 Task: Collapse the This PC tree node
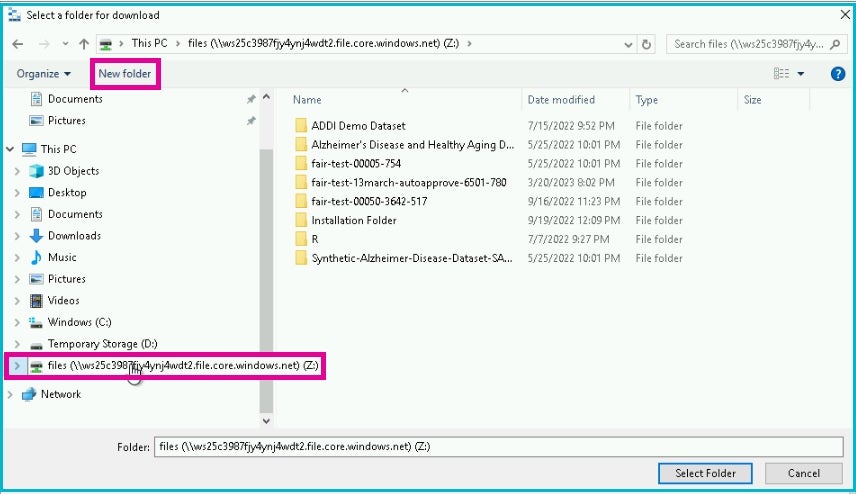[x=10, y=149]
